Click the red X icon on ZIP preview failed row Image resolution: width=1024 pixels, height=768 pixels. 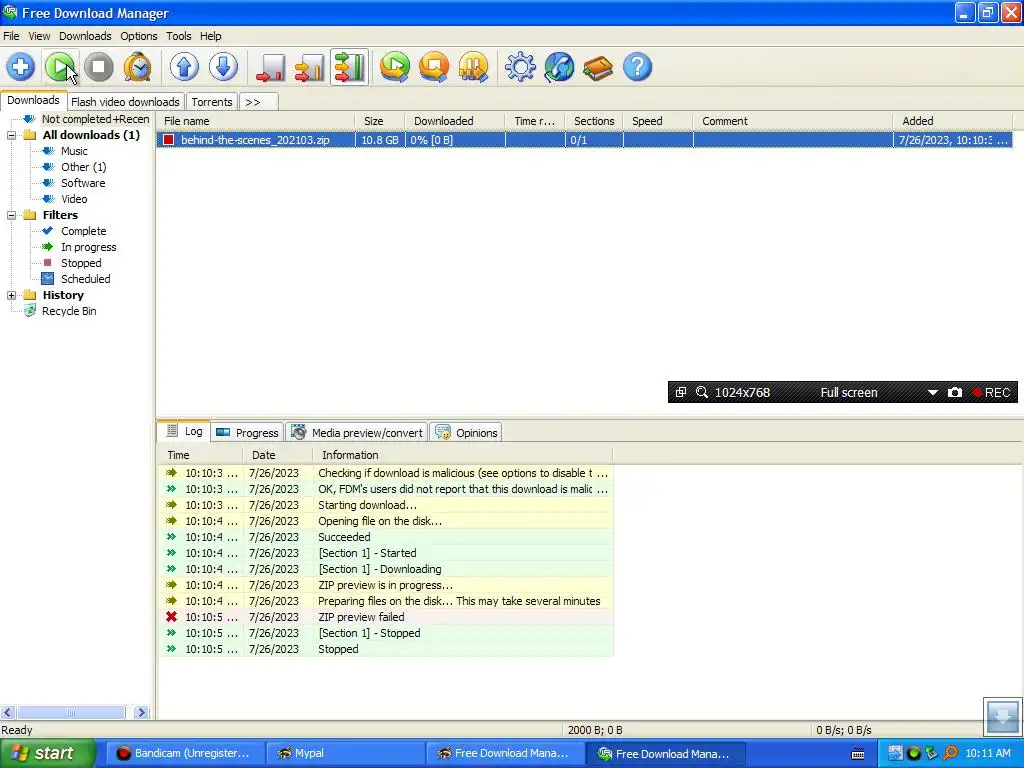coord(171,616)
